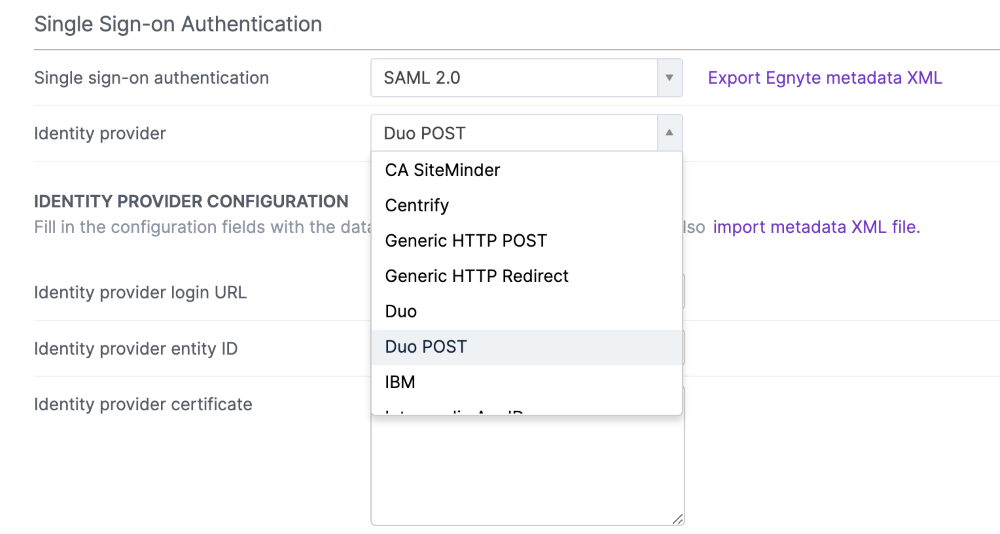The height and width of the screenshot is (534, 1000).
Task: Click the arrow of SAML 2.0 combo box
Action: 669,78
